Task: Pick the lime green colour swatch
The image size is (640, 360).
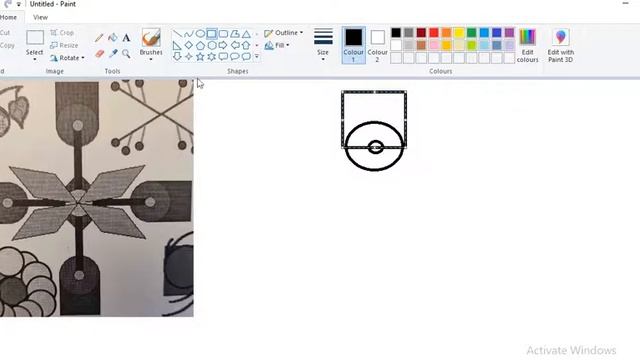Action: tap(471, 45)
